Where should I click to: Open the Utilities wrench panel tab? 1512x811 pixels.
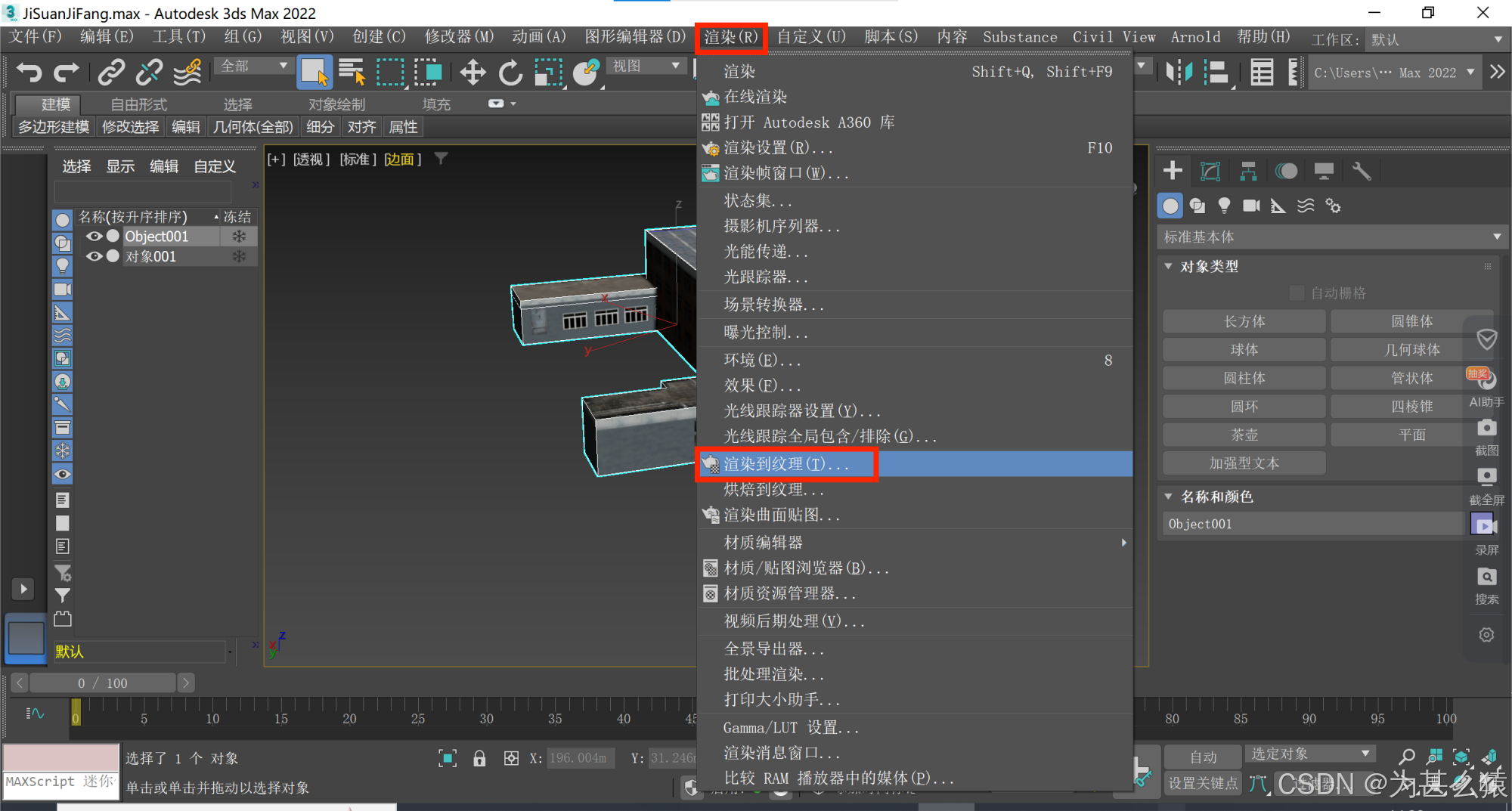click(x=1362, y=171)
